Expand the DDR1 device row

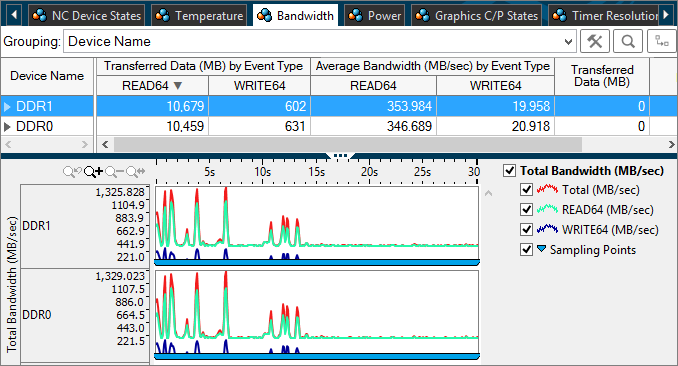7,106
